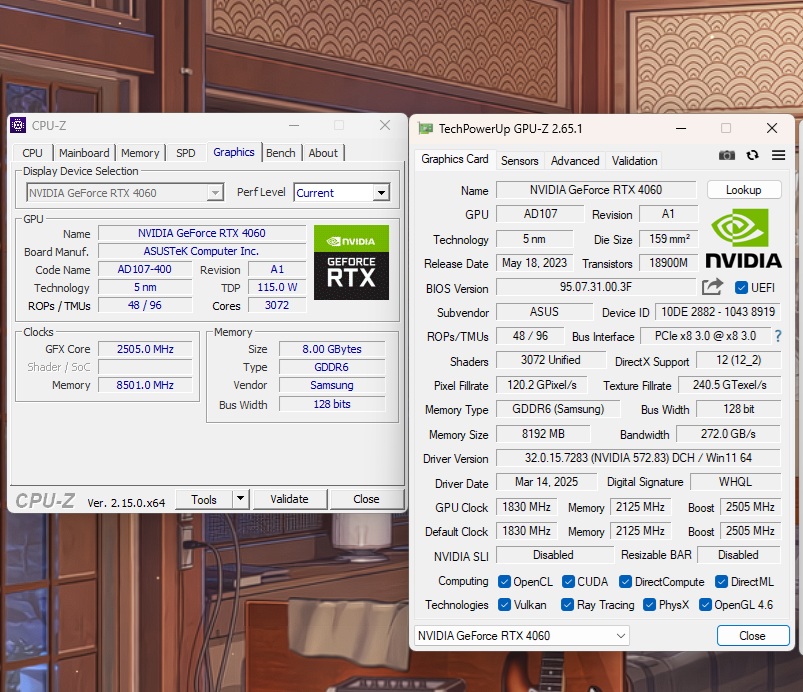Select the Graphics tab in CPU-Z
Screen dimensions: 803x692
pos(234,152)
